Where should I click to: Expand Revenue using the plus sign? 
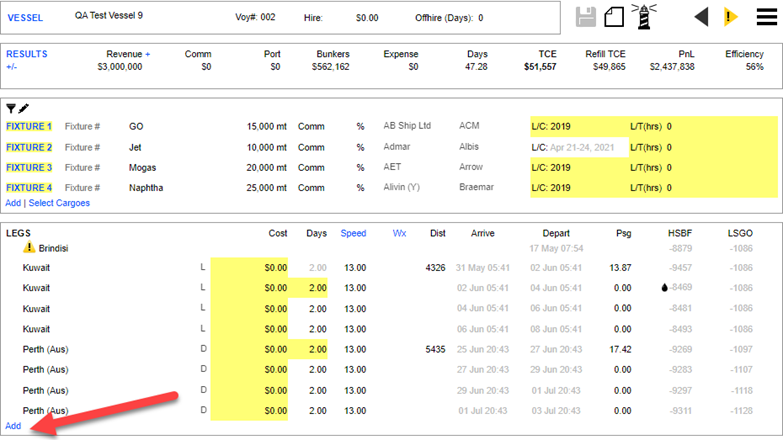point(147,54)
